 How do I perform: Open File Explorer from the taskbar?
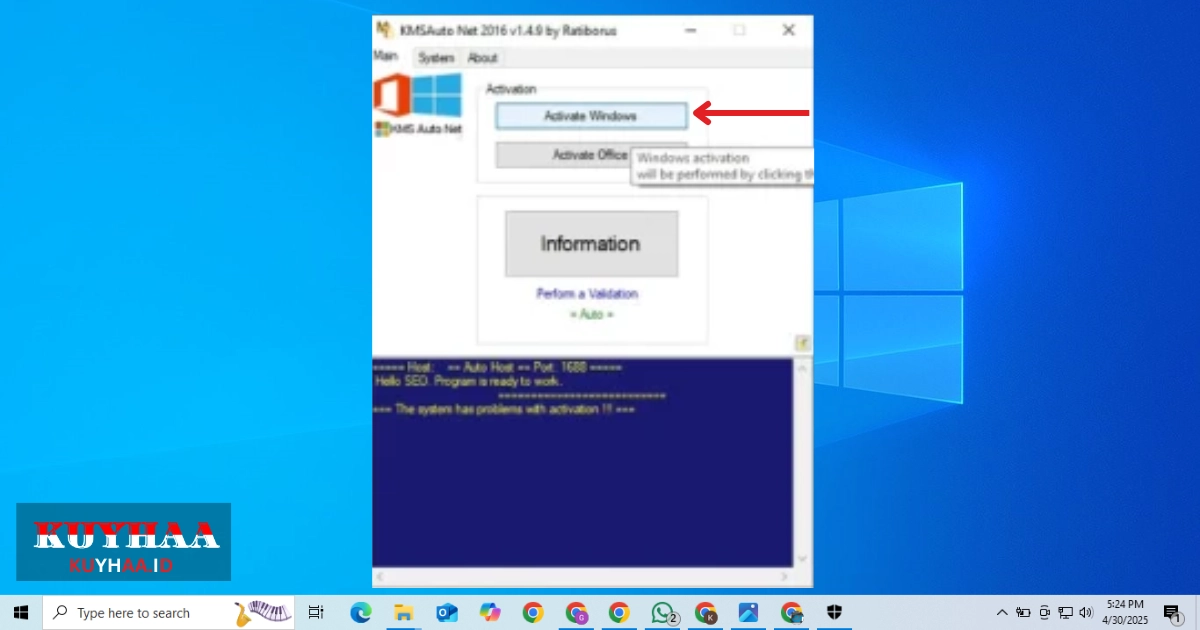(403, 612)
